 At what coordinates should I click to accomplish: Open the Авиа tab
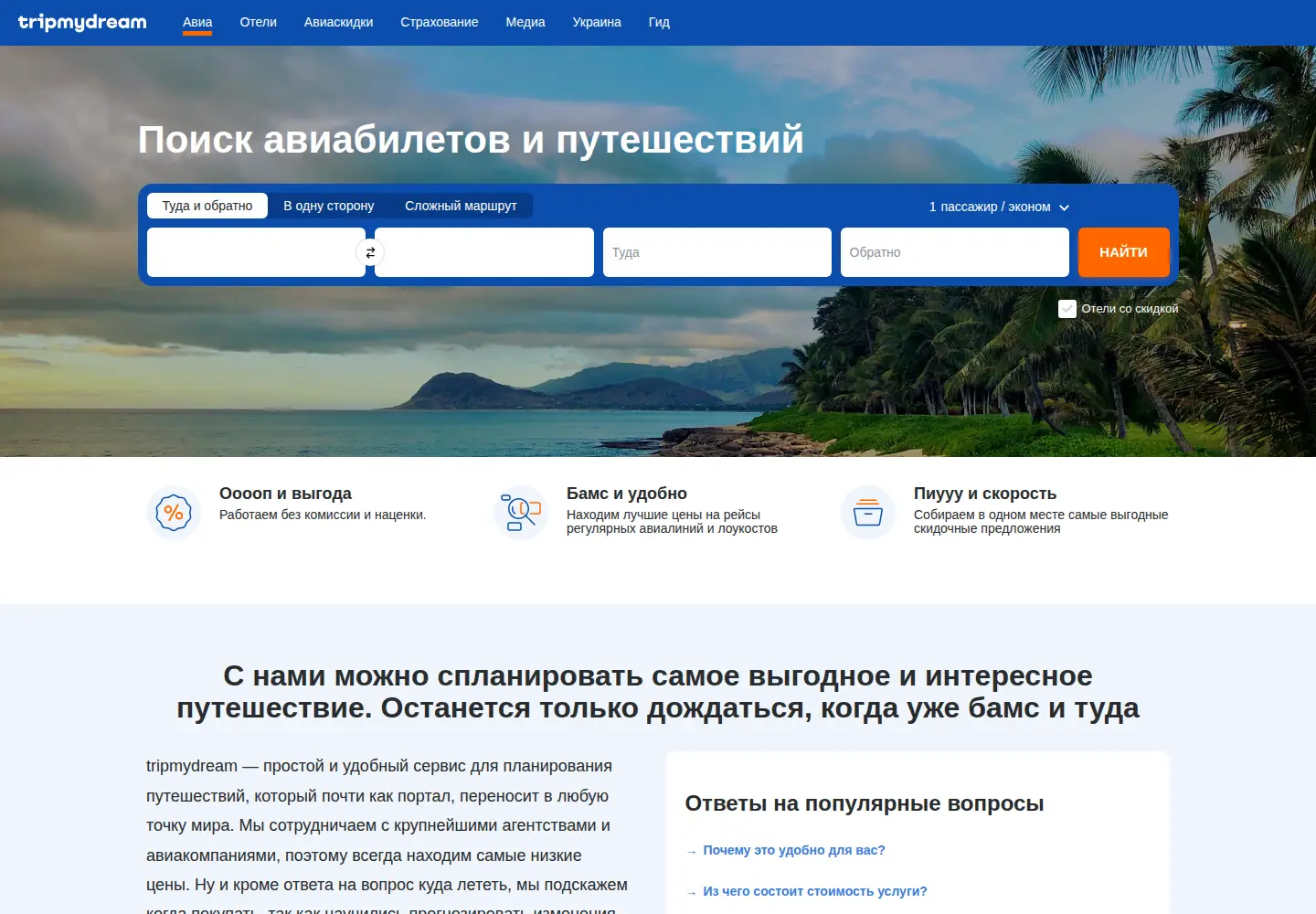[x=197, y=22]
